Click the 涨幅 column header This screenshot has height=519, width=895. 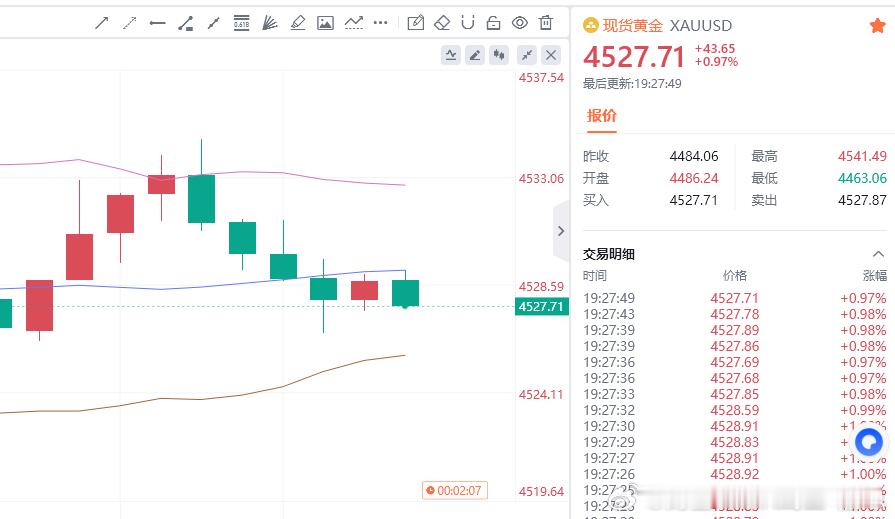[x=875, y=276]
